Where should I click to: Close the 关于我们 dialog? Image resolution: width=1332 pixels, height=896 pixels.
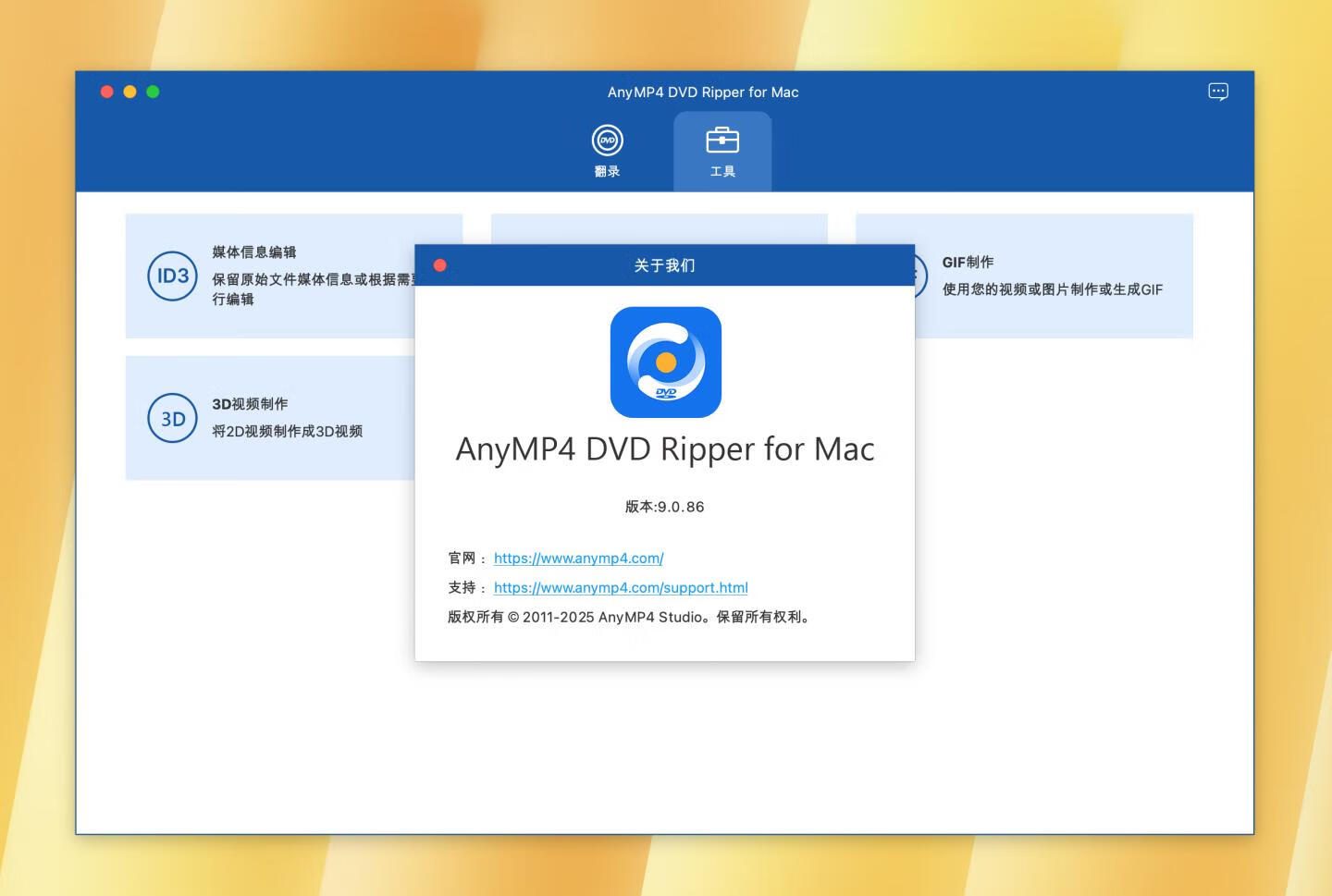pyautogui.click(x=440, y=265)
